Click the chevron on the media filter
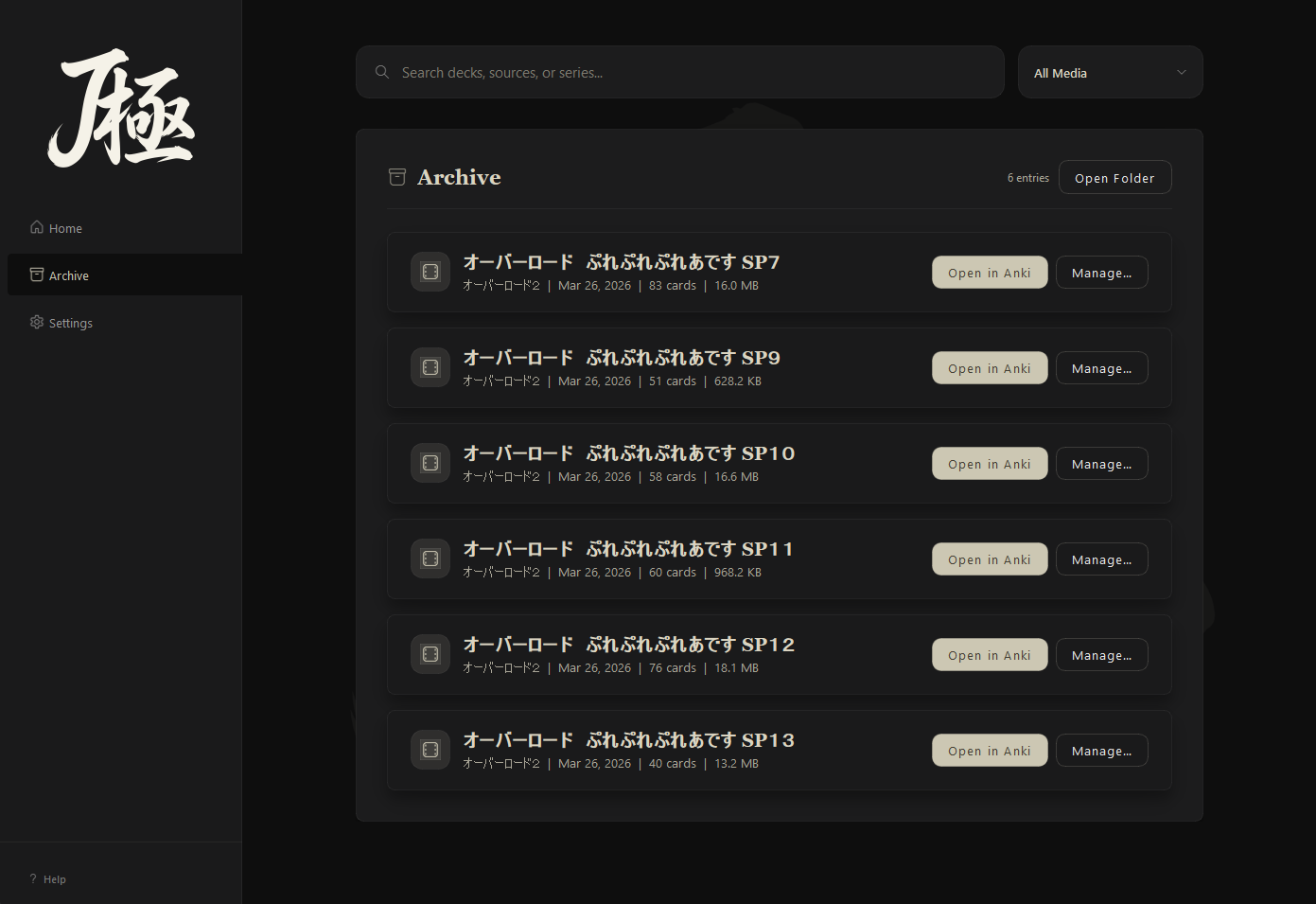 point(1181,72)
